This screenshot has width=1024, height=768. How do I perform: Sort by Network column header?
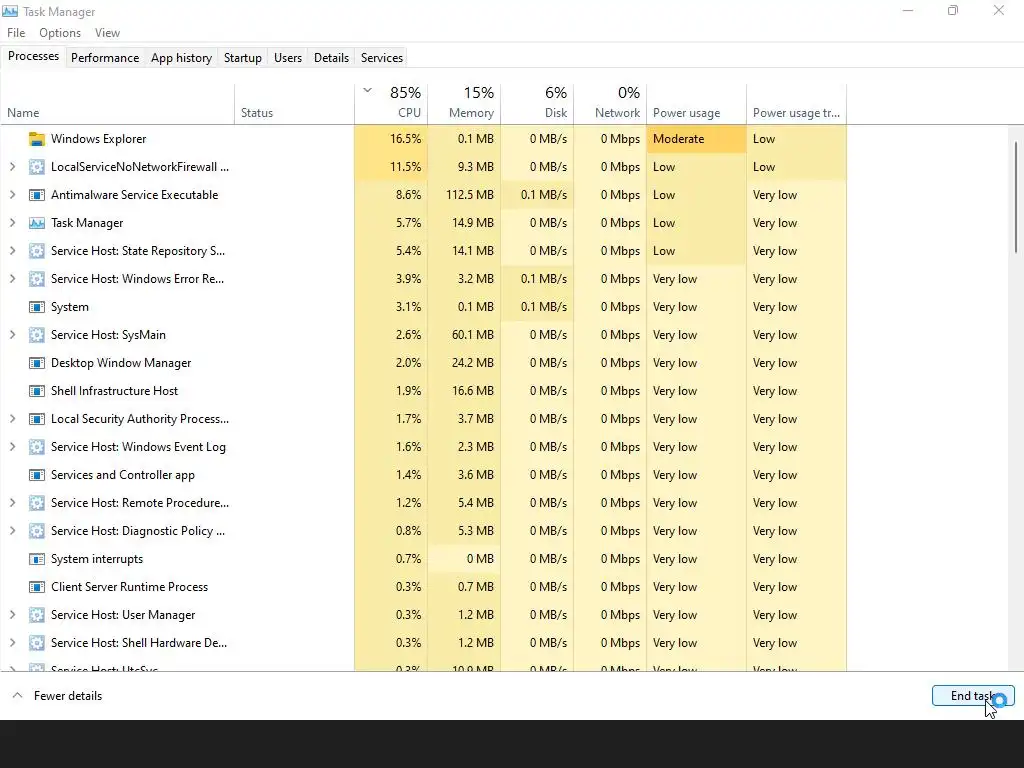(610, 104)
